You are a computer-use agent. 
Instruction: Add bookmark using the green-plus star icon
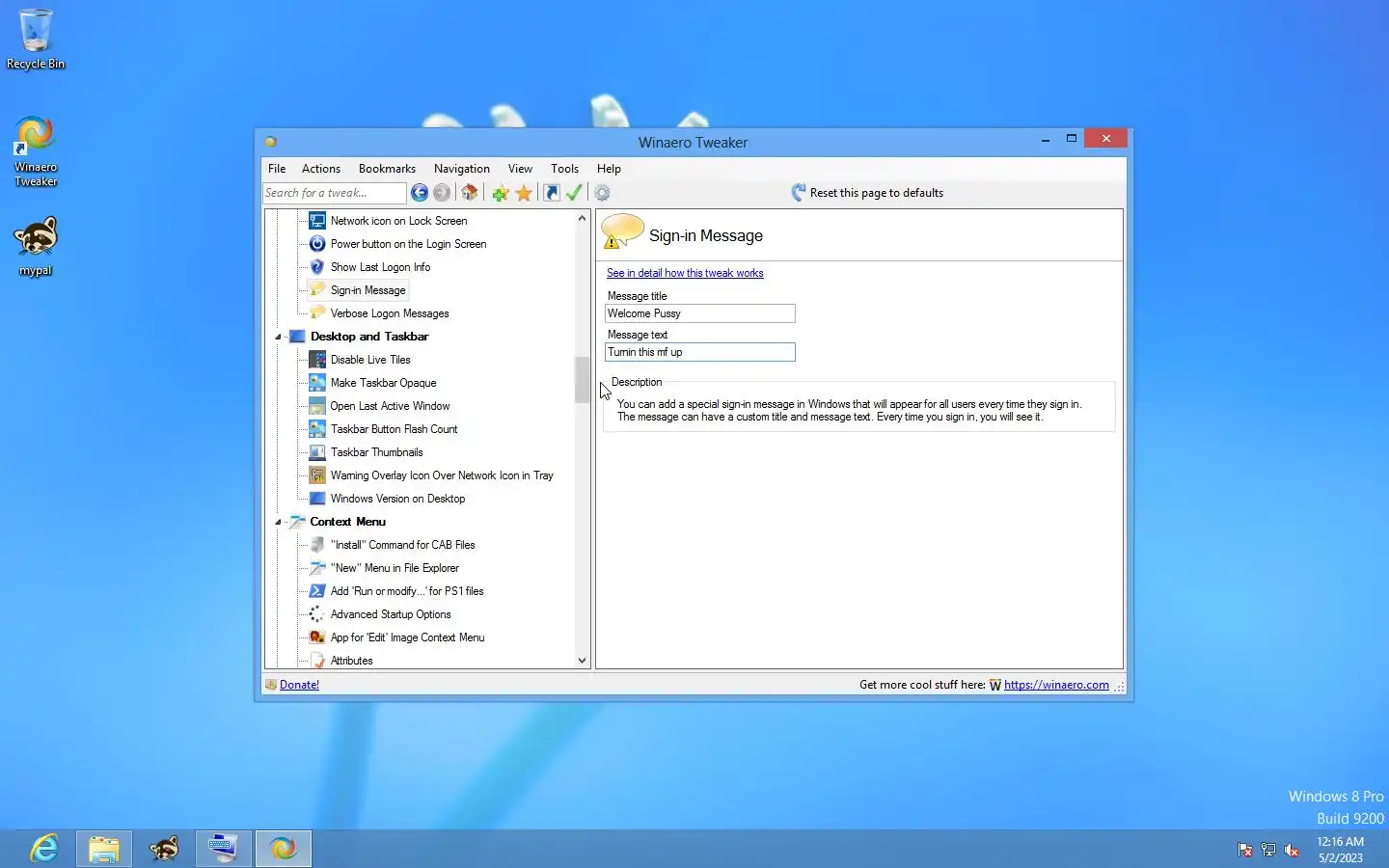[500, 193]
